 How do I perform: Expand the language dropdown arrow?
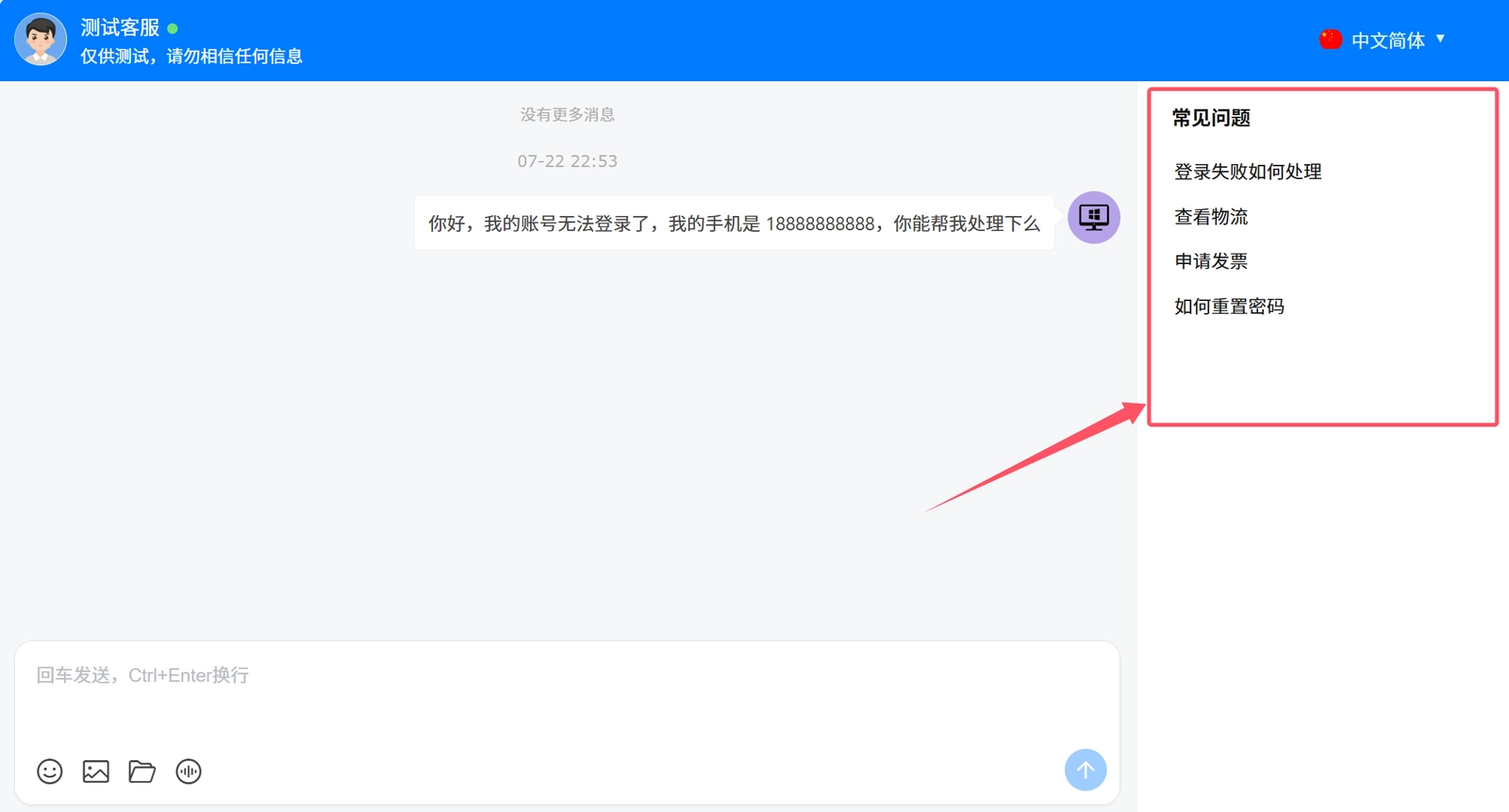click(1440, 39)
